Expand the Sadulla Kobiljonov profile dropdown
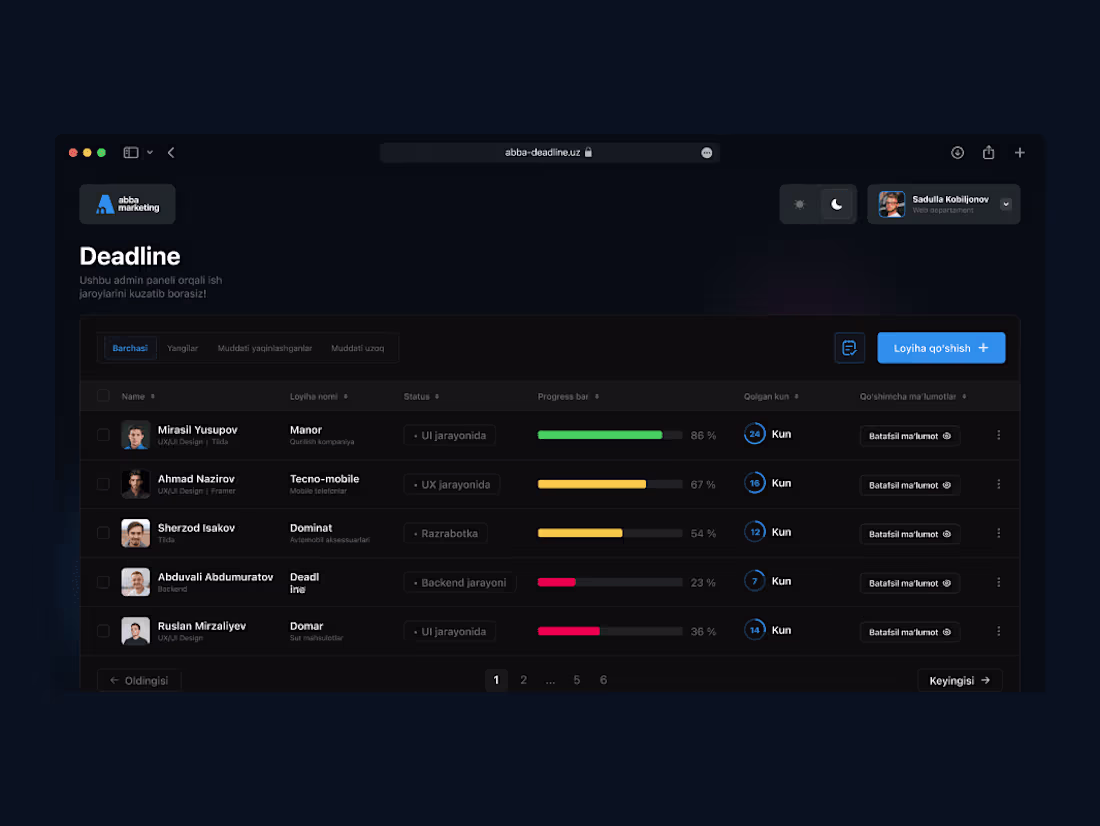 pos(1005,203)
